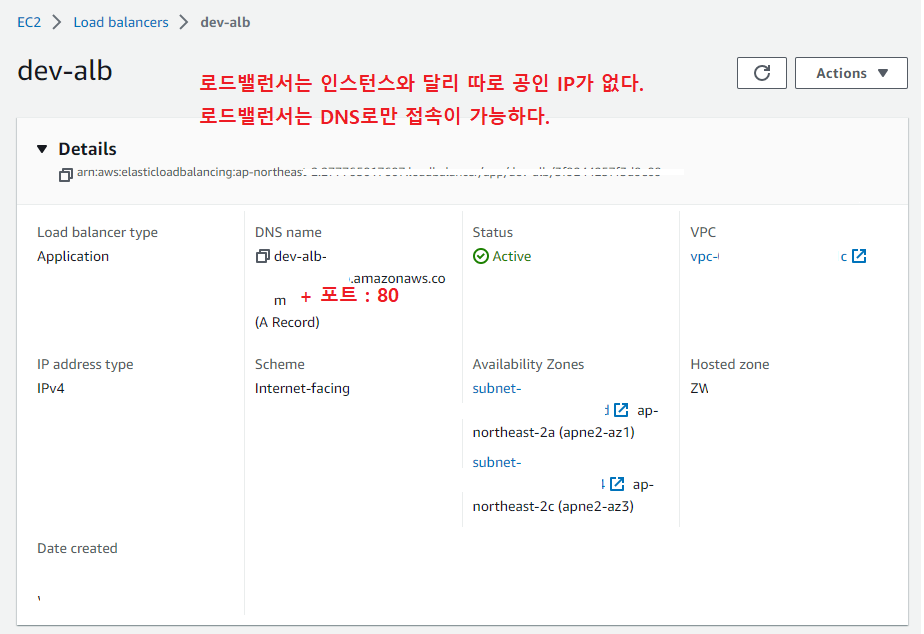924x634 pixels.
Task: Click the Details section heading
Action: [87, 149]
